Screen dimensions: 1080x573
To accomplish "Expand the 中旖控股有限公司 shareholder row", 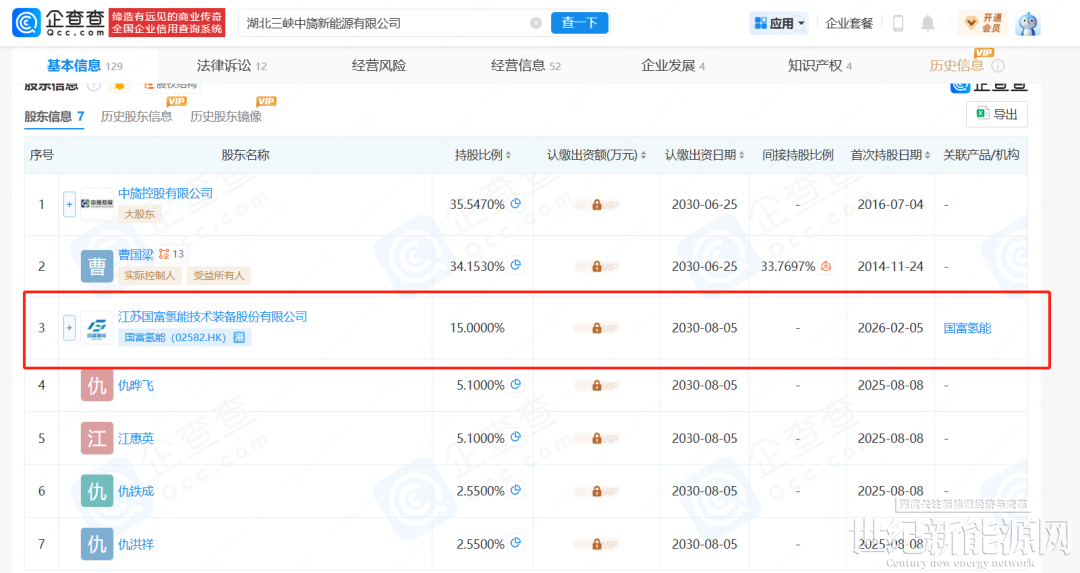I will tap(69, 204).
